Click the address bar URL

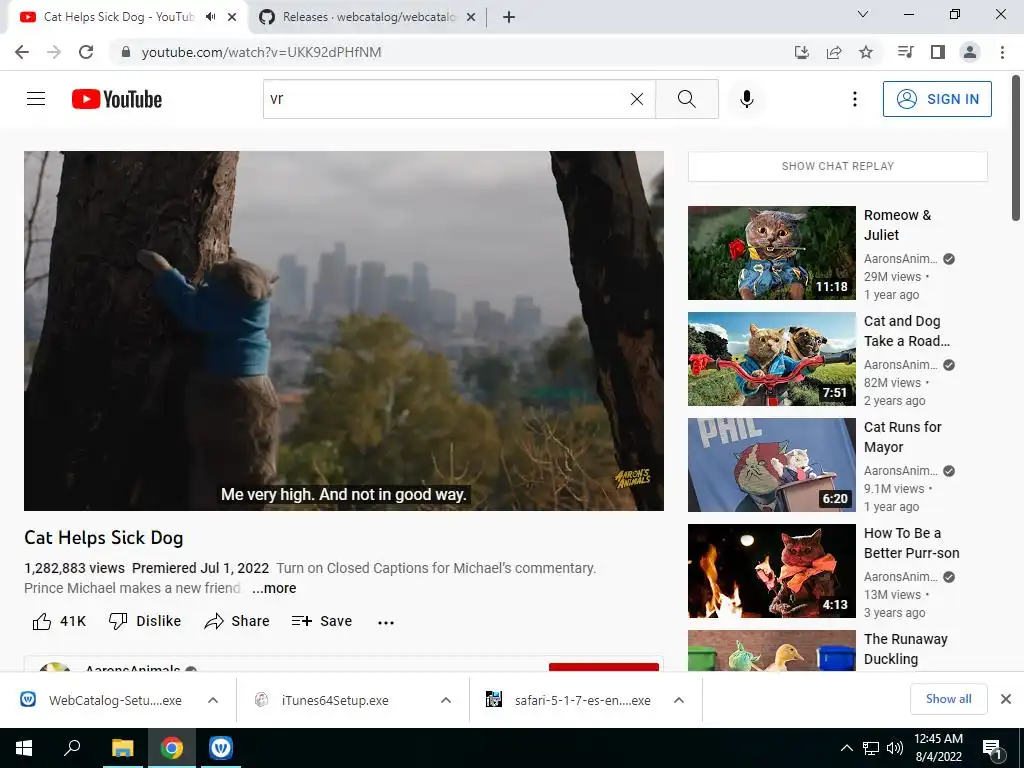tap(261, 52)
